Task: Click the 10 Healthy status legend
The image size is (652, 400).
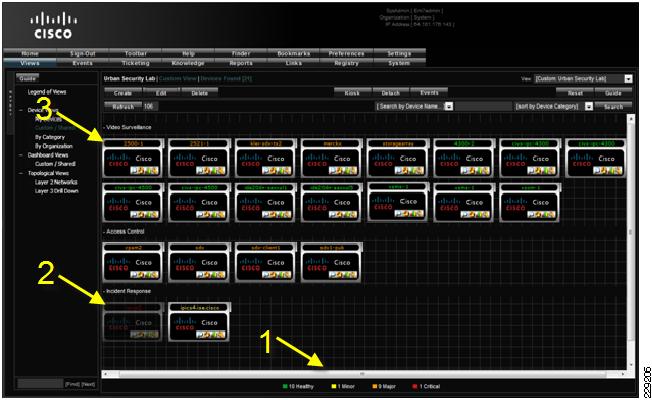Action: pyautogui.click(x=298, y=386)
